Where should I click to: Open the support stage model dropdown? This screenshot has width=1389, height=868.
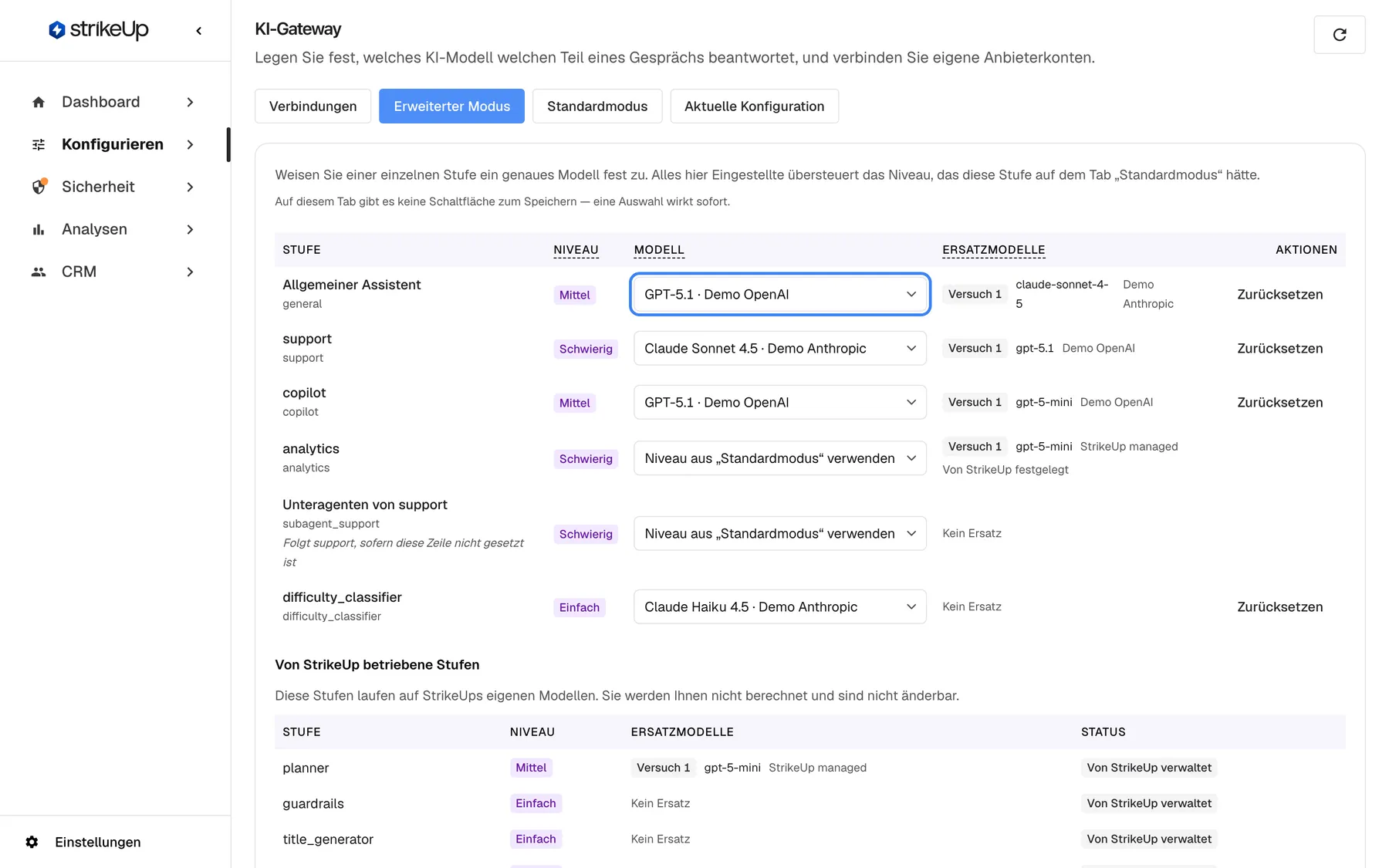click(779, 348)
